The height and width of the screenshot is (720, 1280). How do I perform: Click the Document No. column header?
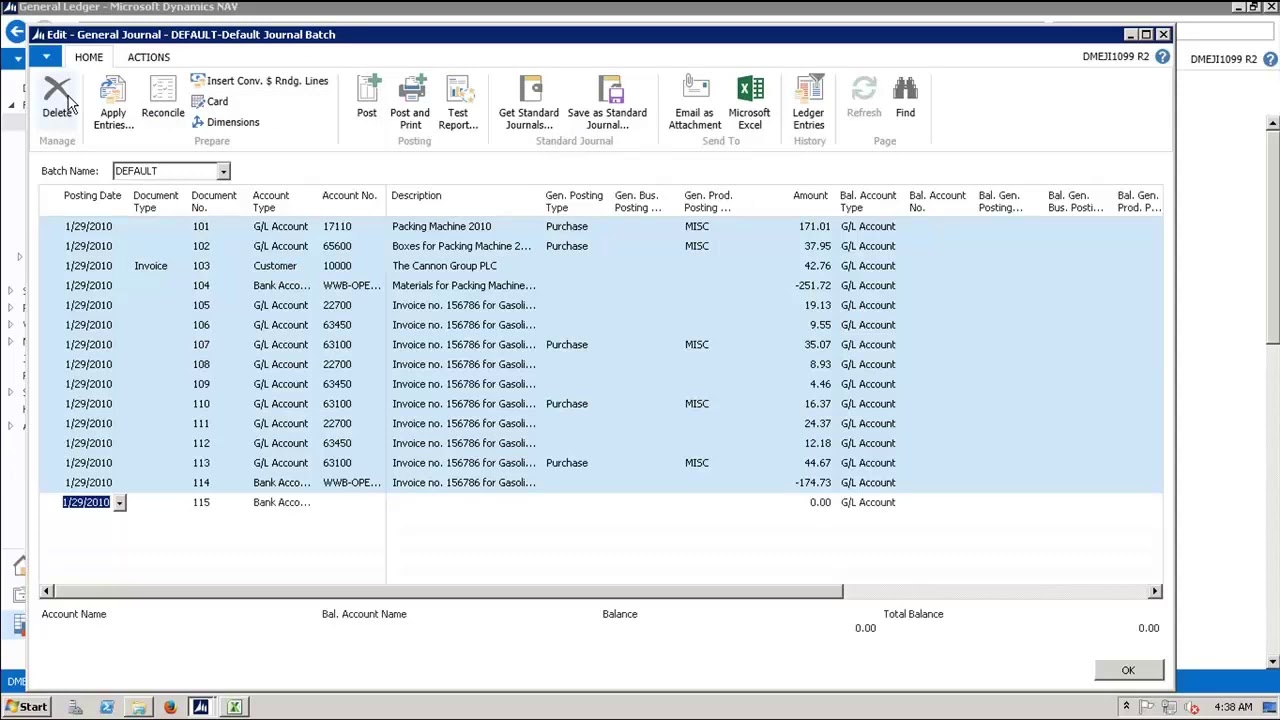coord(213,202)
